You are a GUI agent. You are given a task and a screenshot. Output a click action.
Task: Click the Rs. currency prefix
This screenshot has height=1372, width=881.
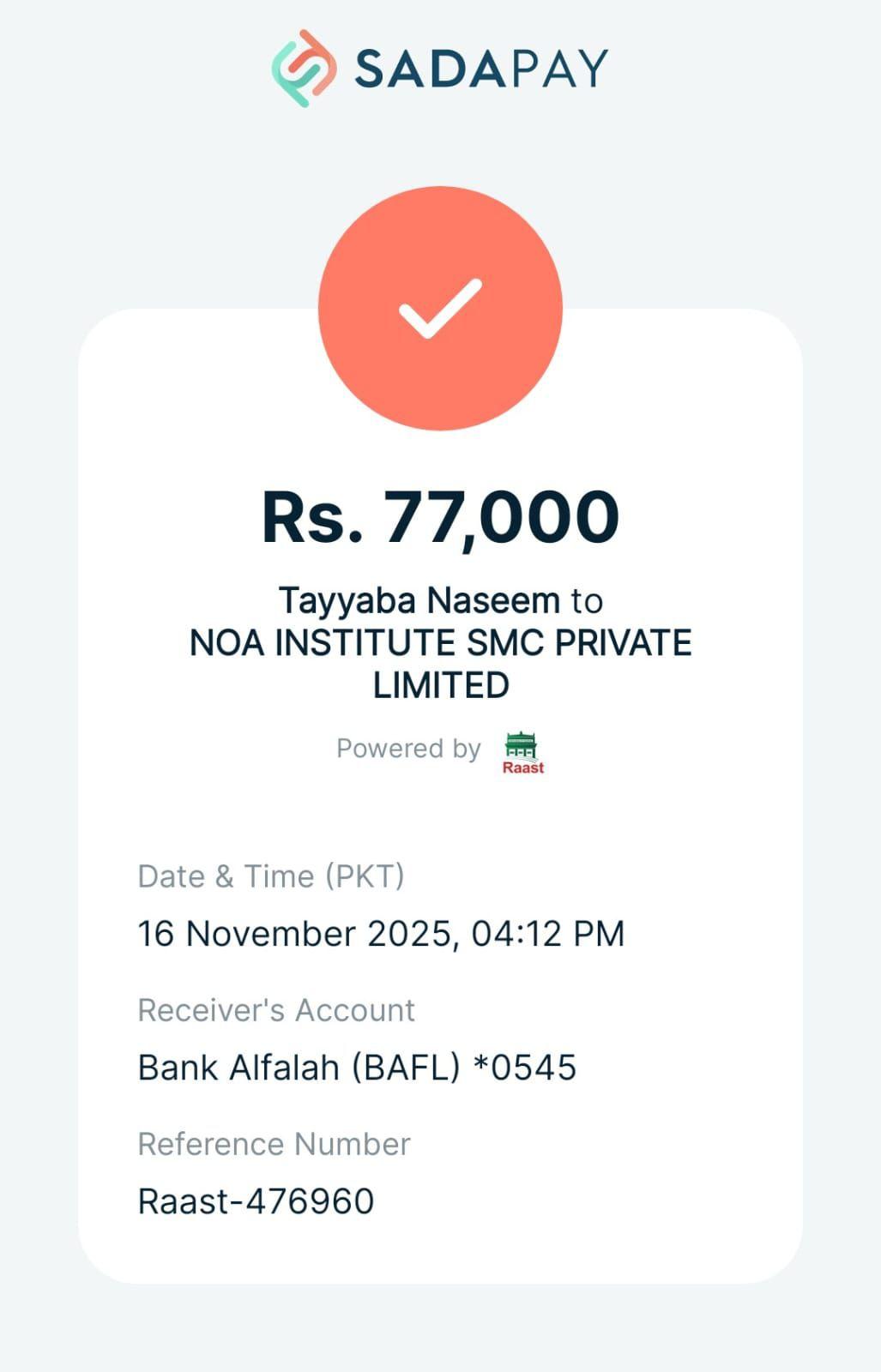pos(312,517)
